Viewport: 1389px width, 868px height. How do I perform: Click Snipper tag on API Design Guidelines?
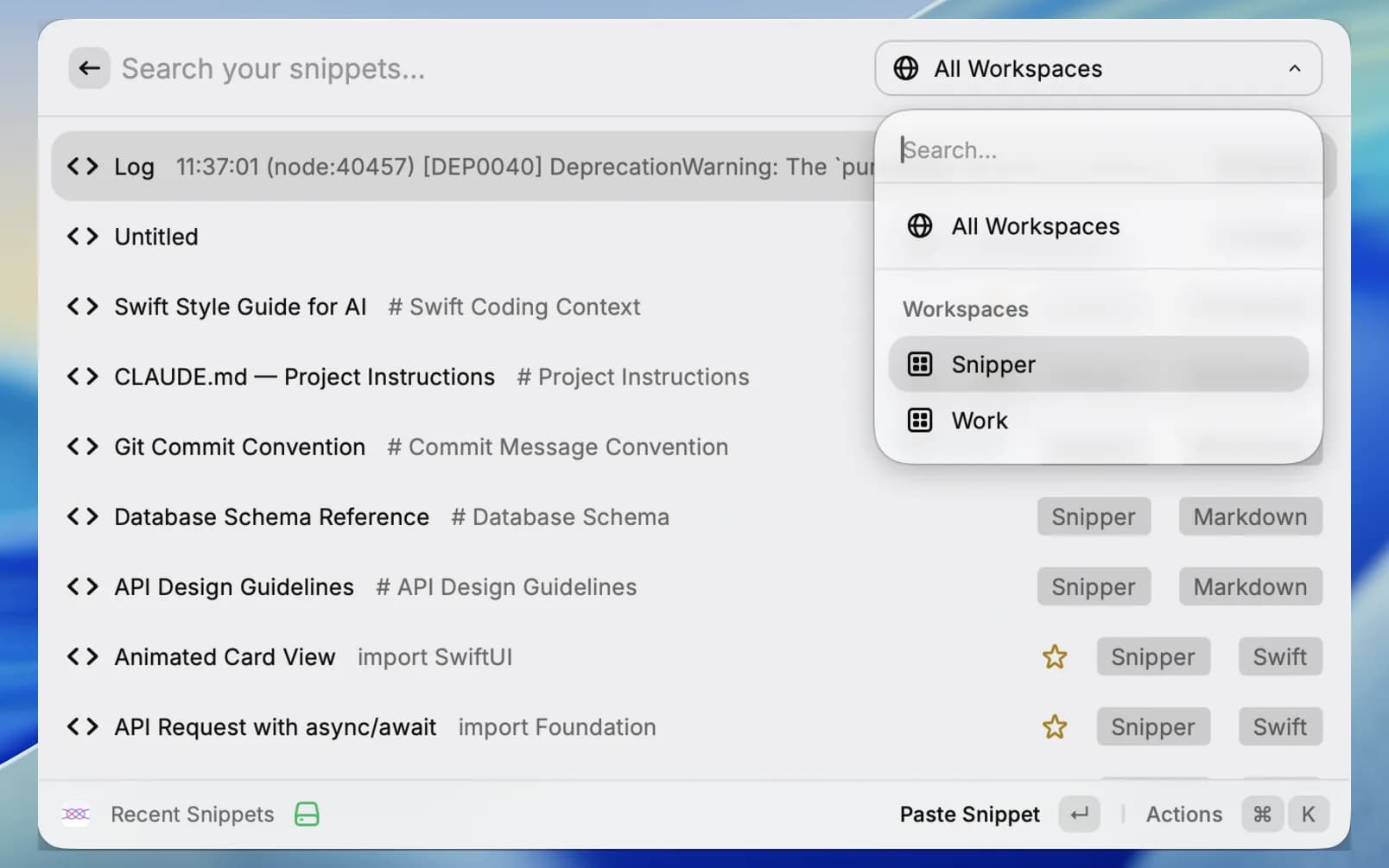(x=1094, y=586)
